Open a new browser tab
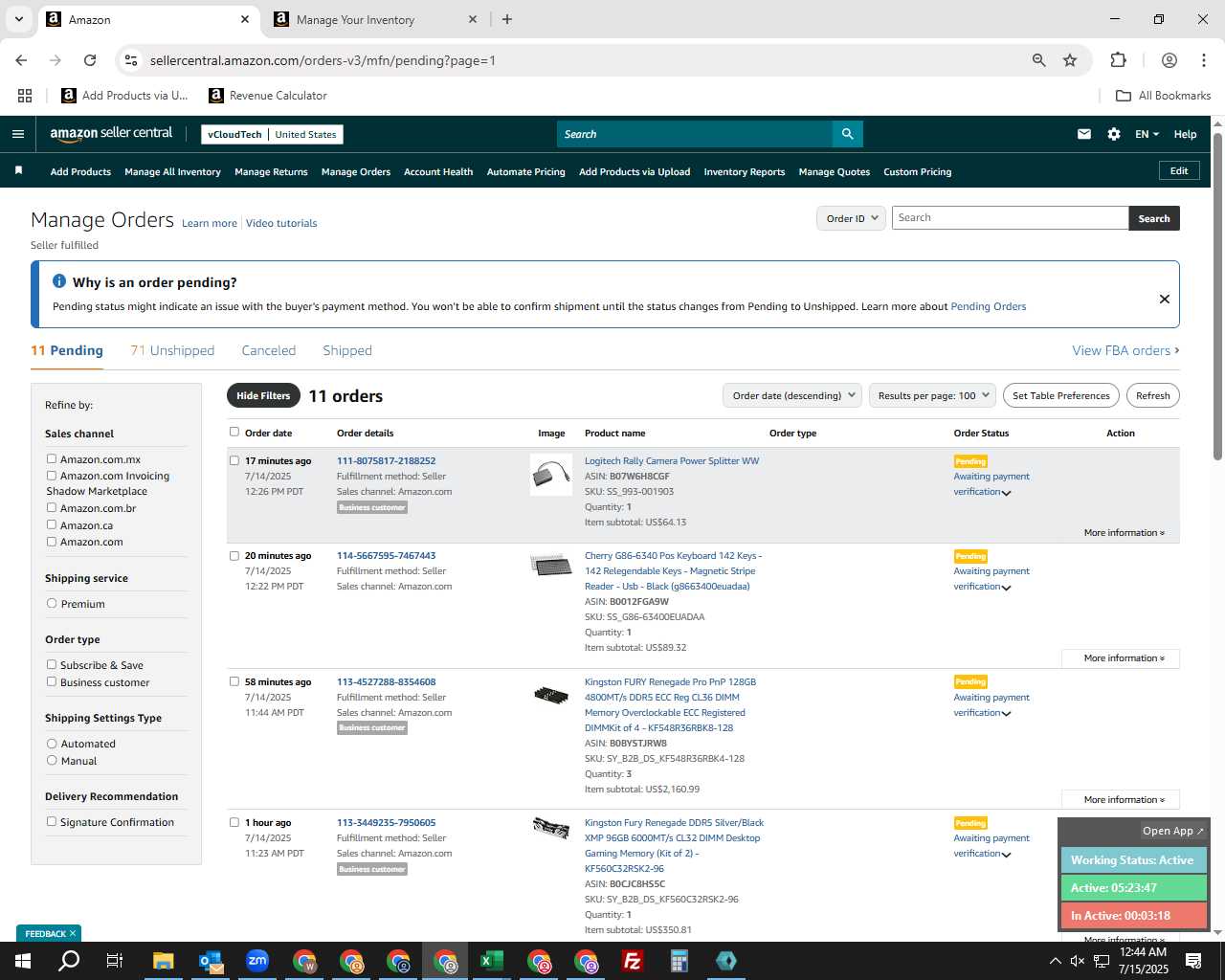 click(x=507, y=19)
